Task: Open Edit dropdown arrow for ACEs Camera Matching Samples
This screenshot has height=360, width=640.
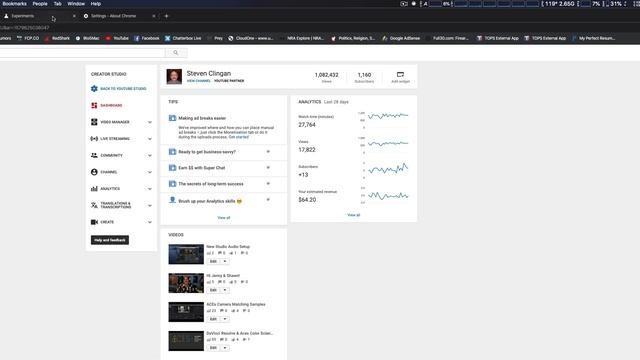Action: 225,319
